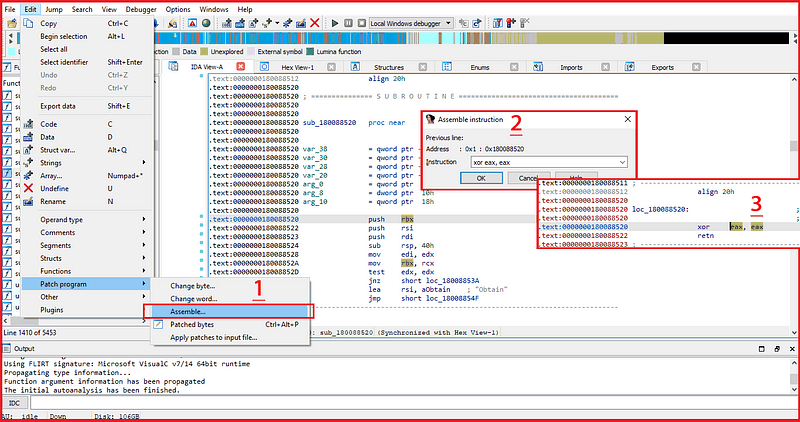Choose Rename in Edit menu

point(87,202)
